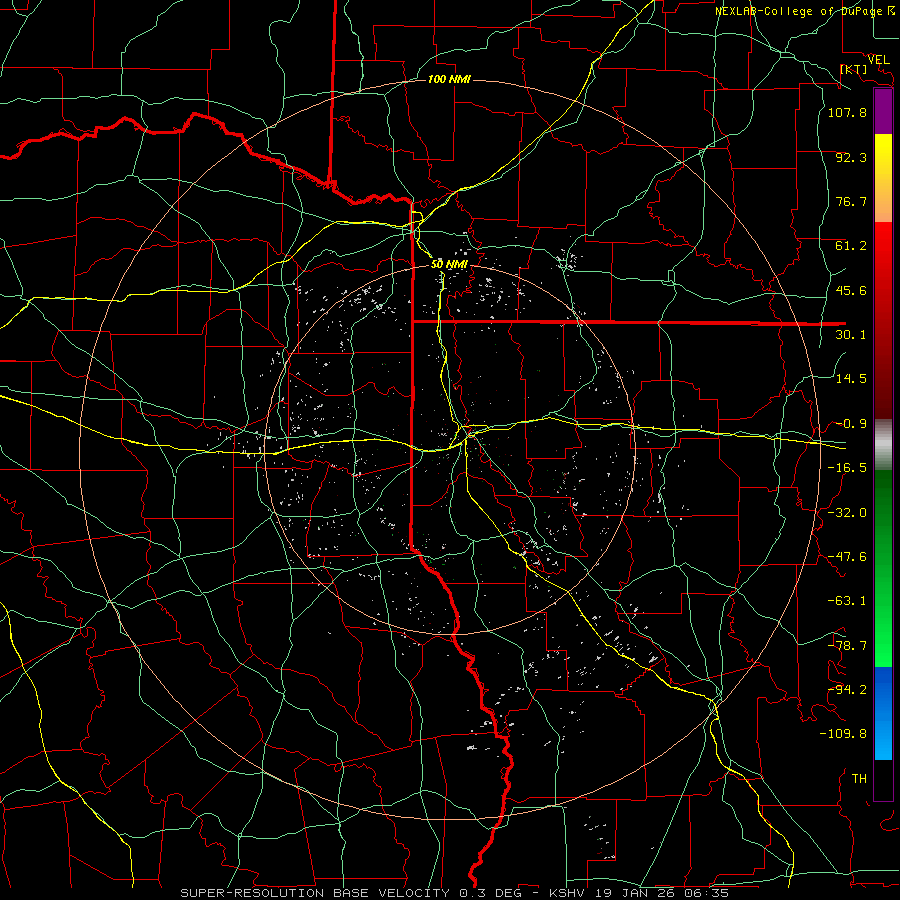Select the 61.2 velocity scale value
Image resolution: width=900 pixels, height=900 pixels.
pyautogui.click(x=851, y=246)
